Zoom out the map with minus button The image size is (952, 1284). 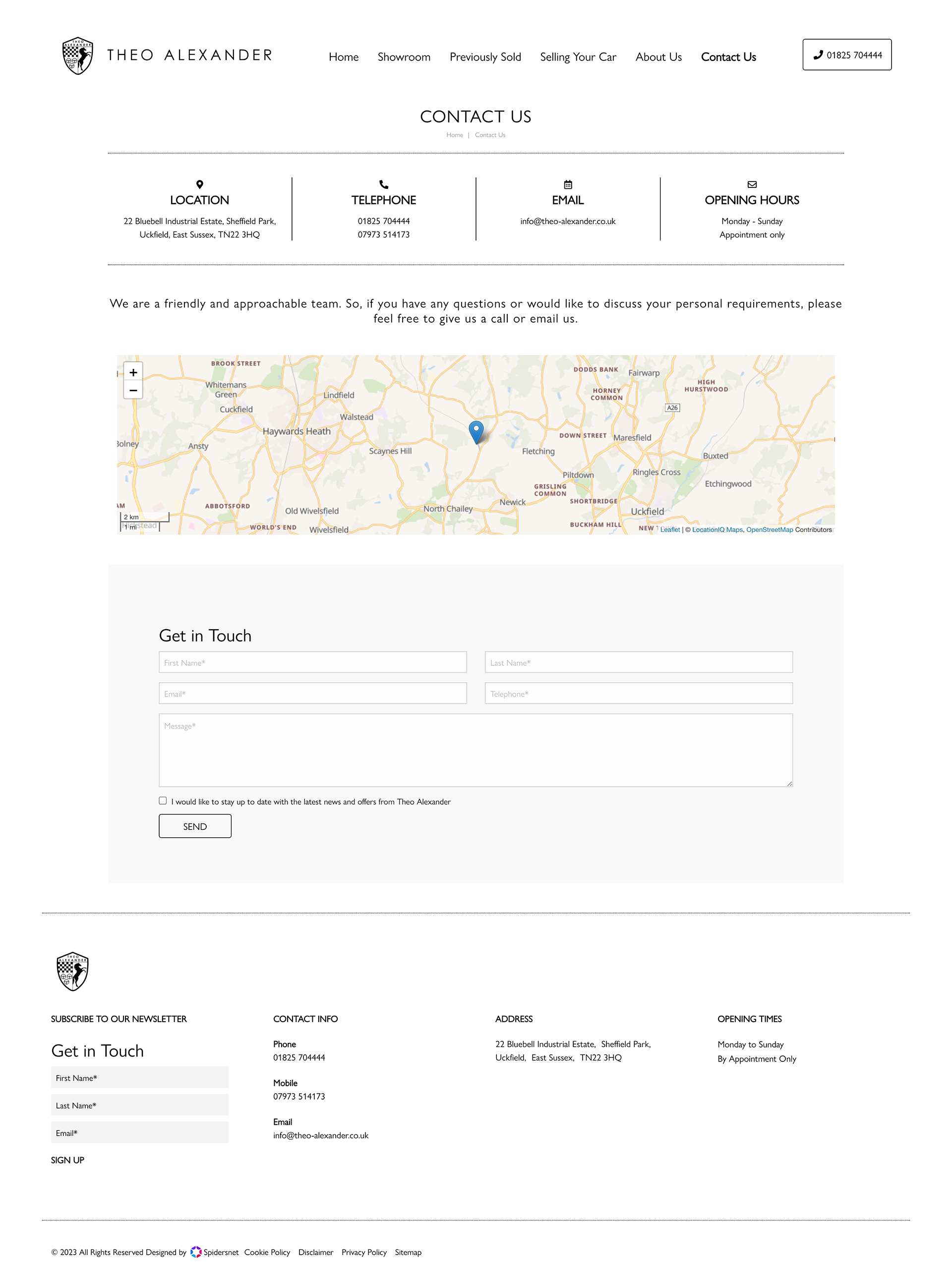(133, 390)
